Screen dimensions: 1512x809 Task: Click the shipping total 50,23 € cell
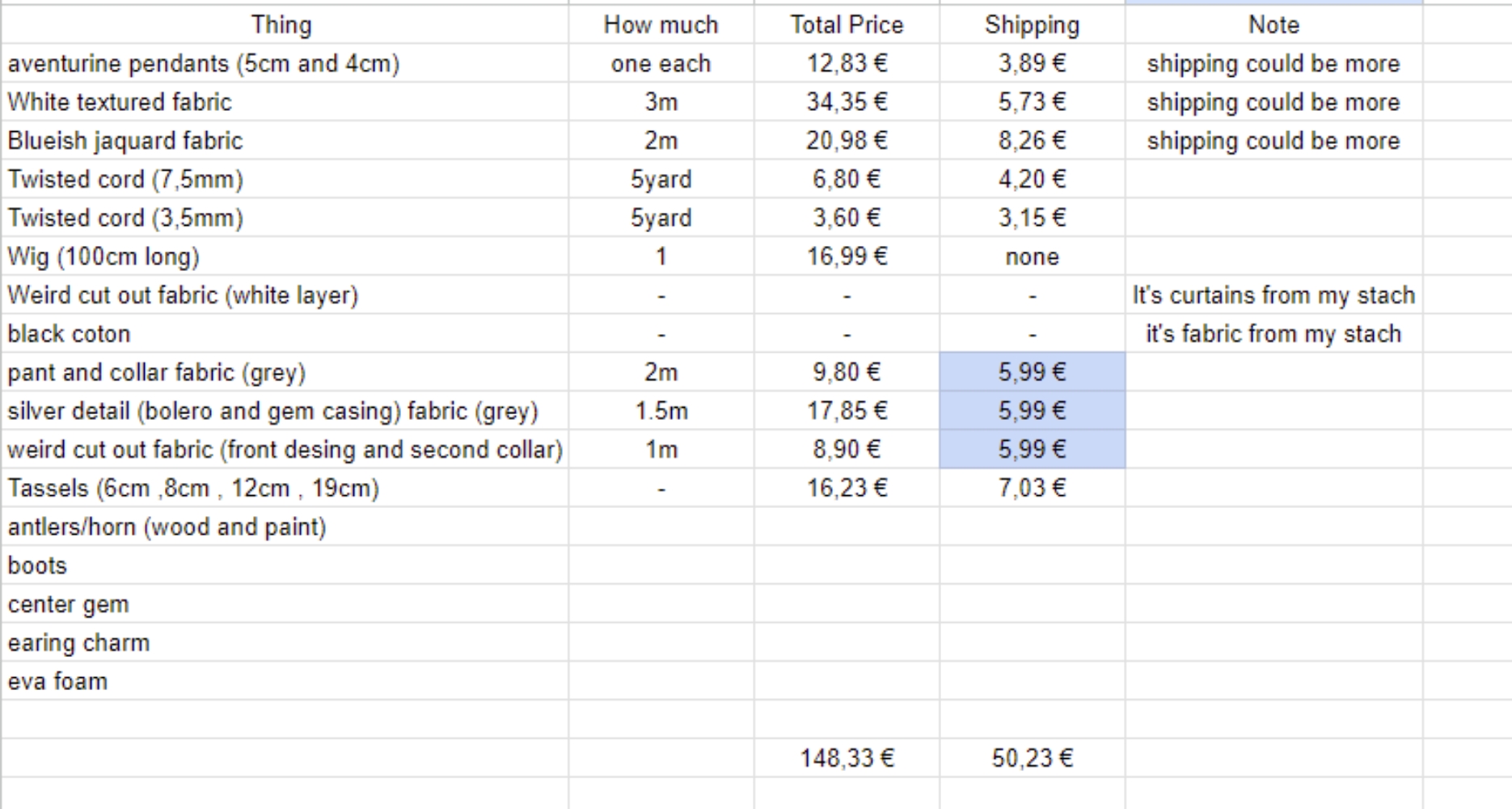point(1032,758)
